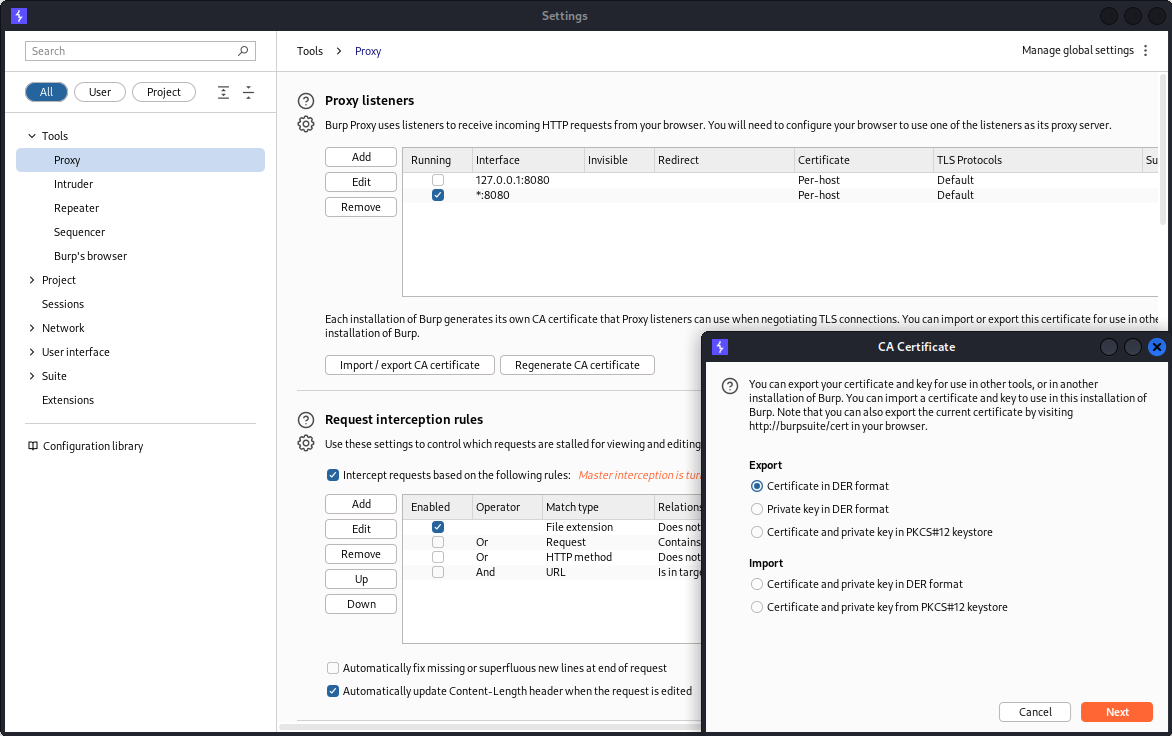Click the Proxy breadcrumb

pos(368,51)
